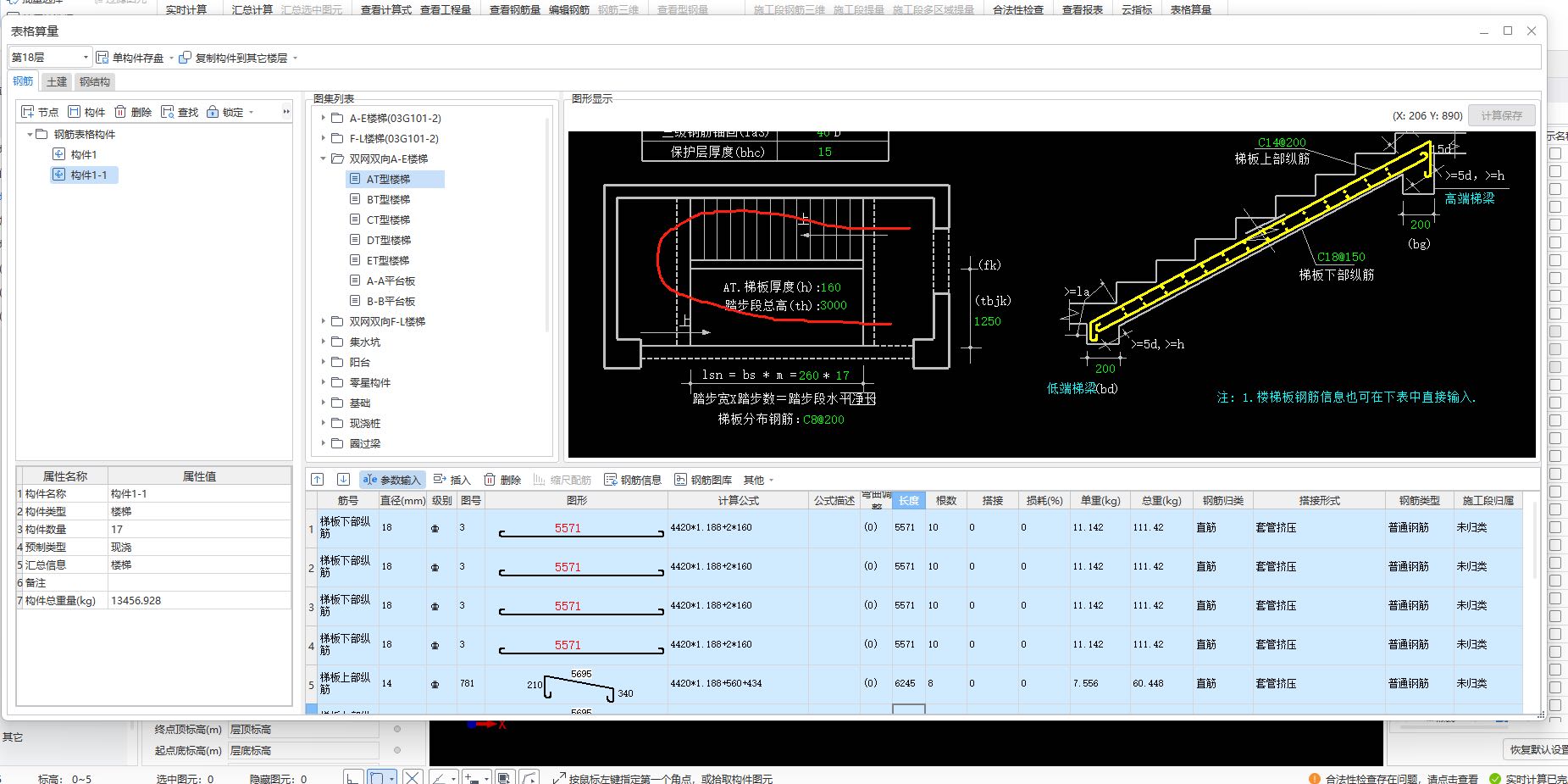The height and width of the screenshot is (784, 1568).
Task: Click 单构件存盘 save icon
Action: [103, 58]
